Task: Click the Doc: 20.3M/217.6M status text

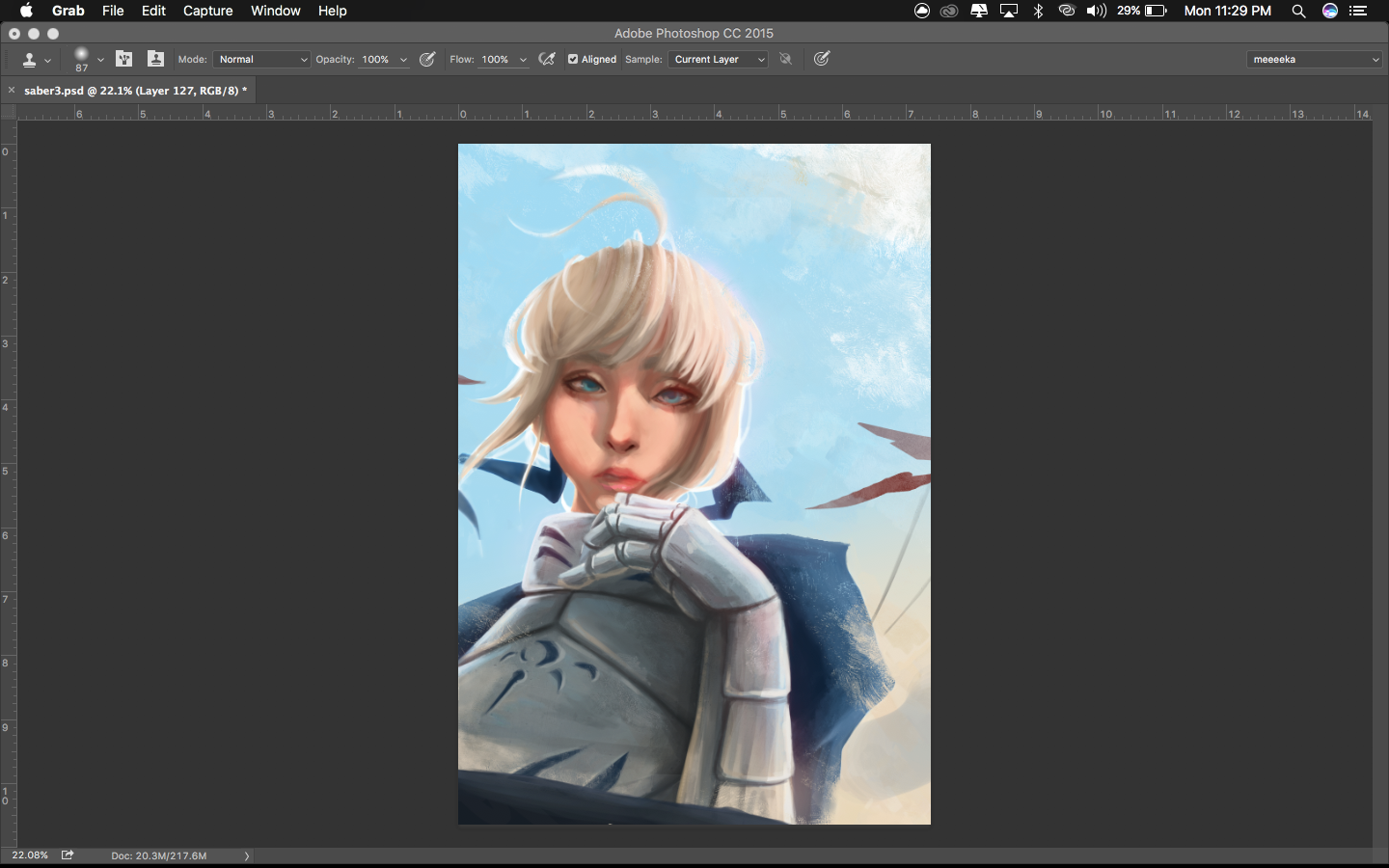Action: 159,855
